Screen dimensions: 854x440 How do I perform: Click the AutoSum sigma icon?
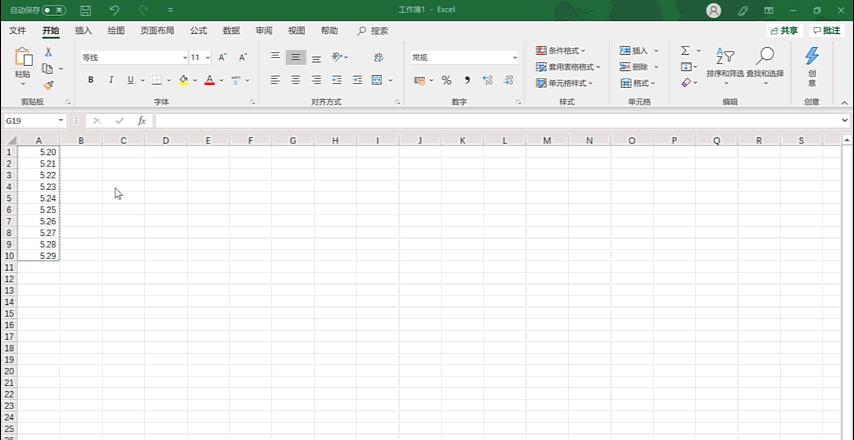coord(686,51)
